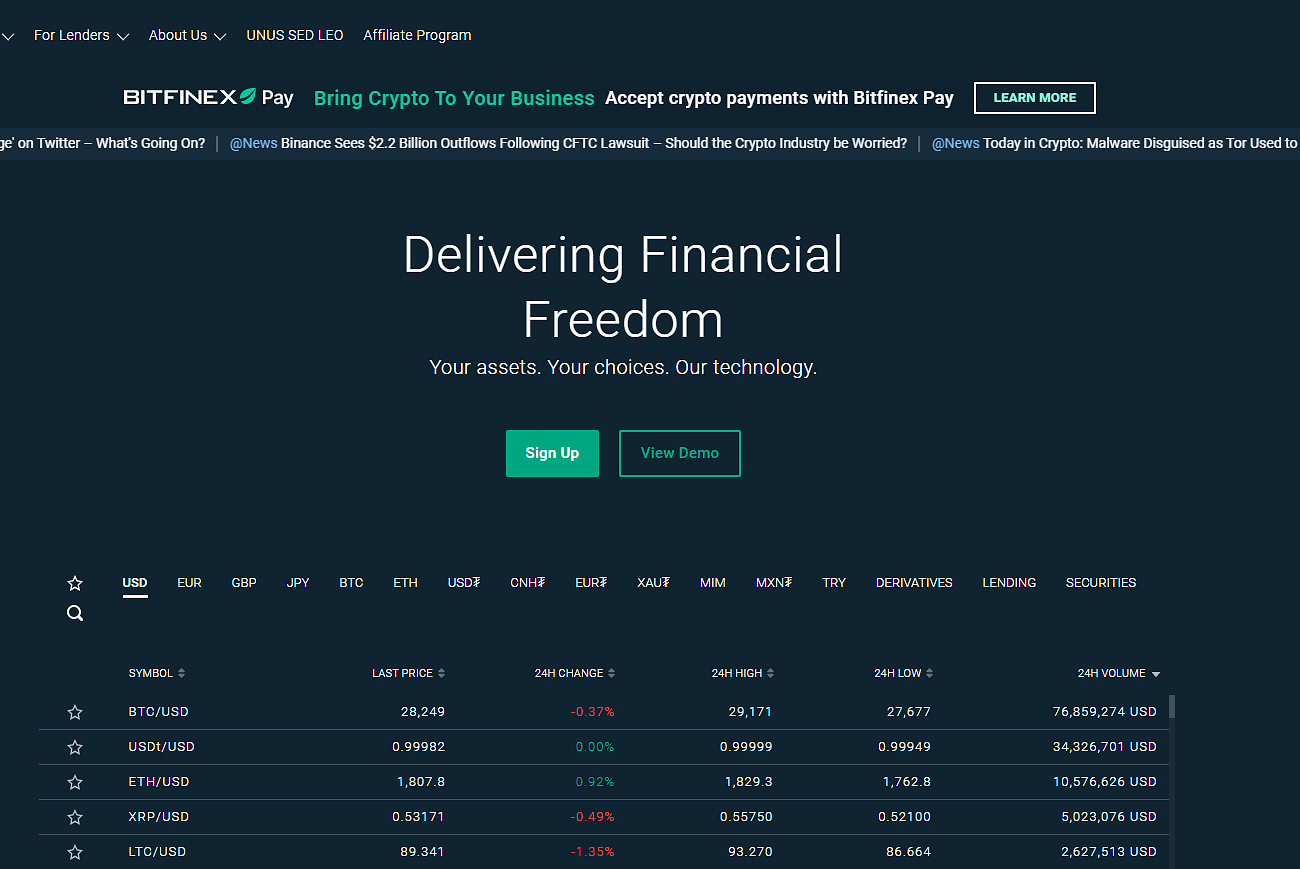Click the table's vertical scrollbar thumb
This screenshot has width=1300, height=869.
[1172, 707]
